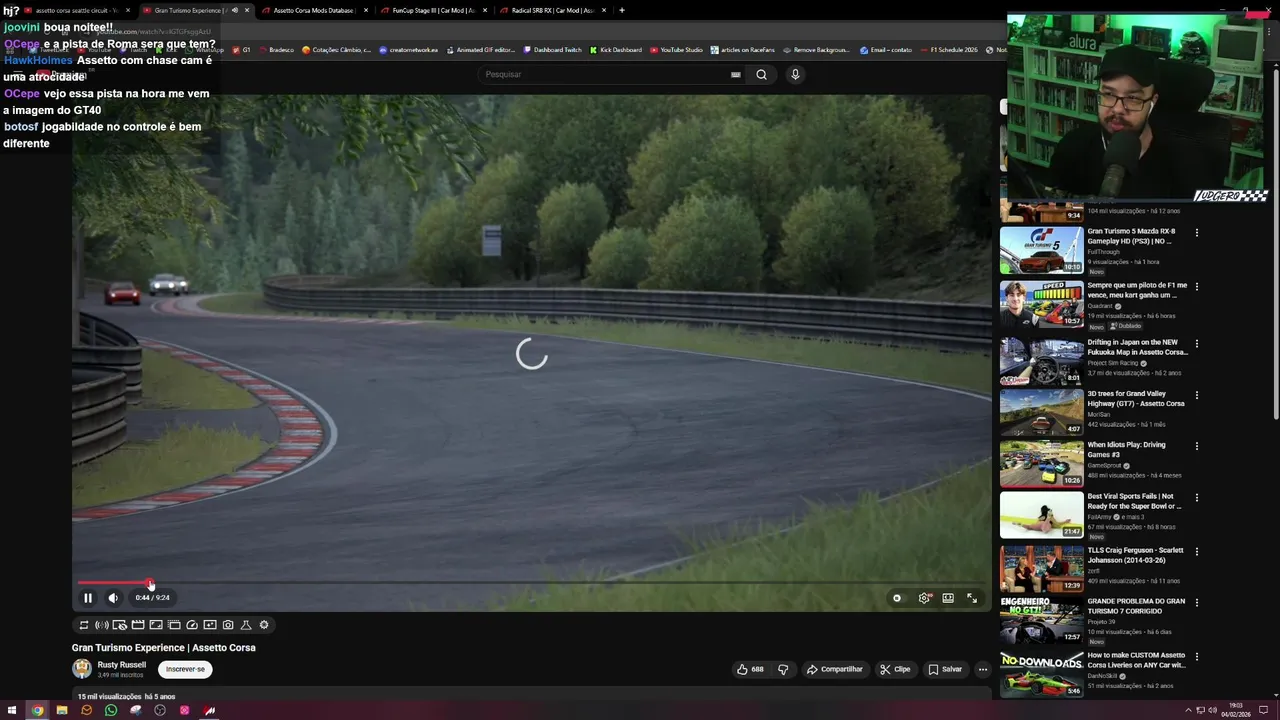Open the 'Gran Turismo 5 Mazda RX-8' video thumbnail
The image size is (1280, 720).
(1041, 250)
